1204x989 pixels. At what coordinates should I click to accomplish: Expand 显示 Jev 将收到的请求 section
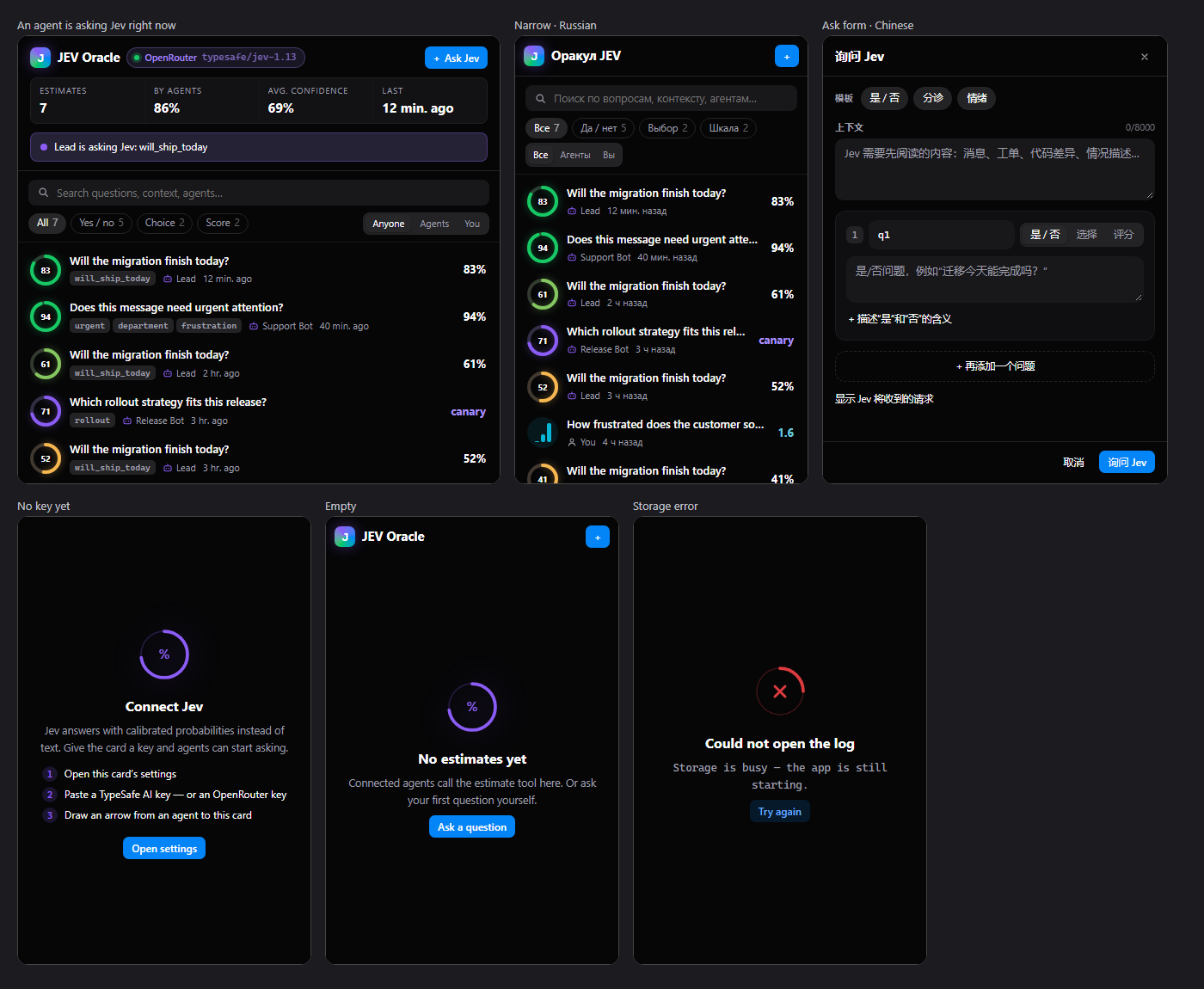(x=884, y=399)
